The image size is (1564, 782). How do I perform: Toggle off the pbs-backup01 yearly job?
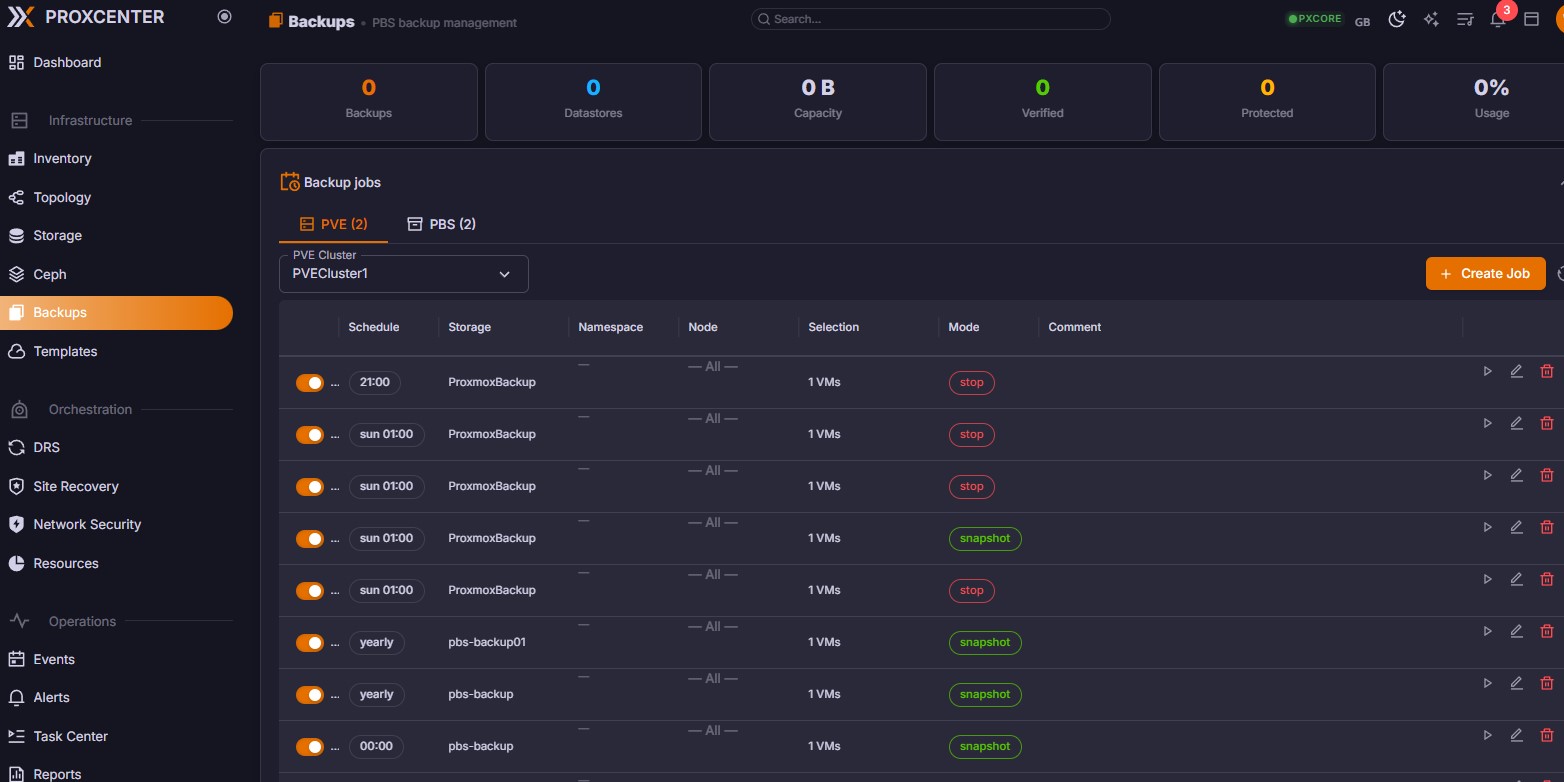pos(310,643)
